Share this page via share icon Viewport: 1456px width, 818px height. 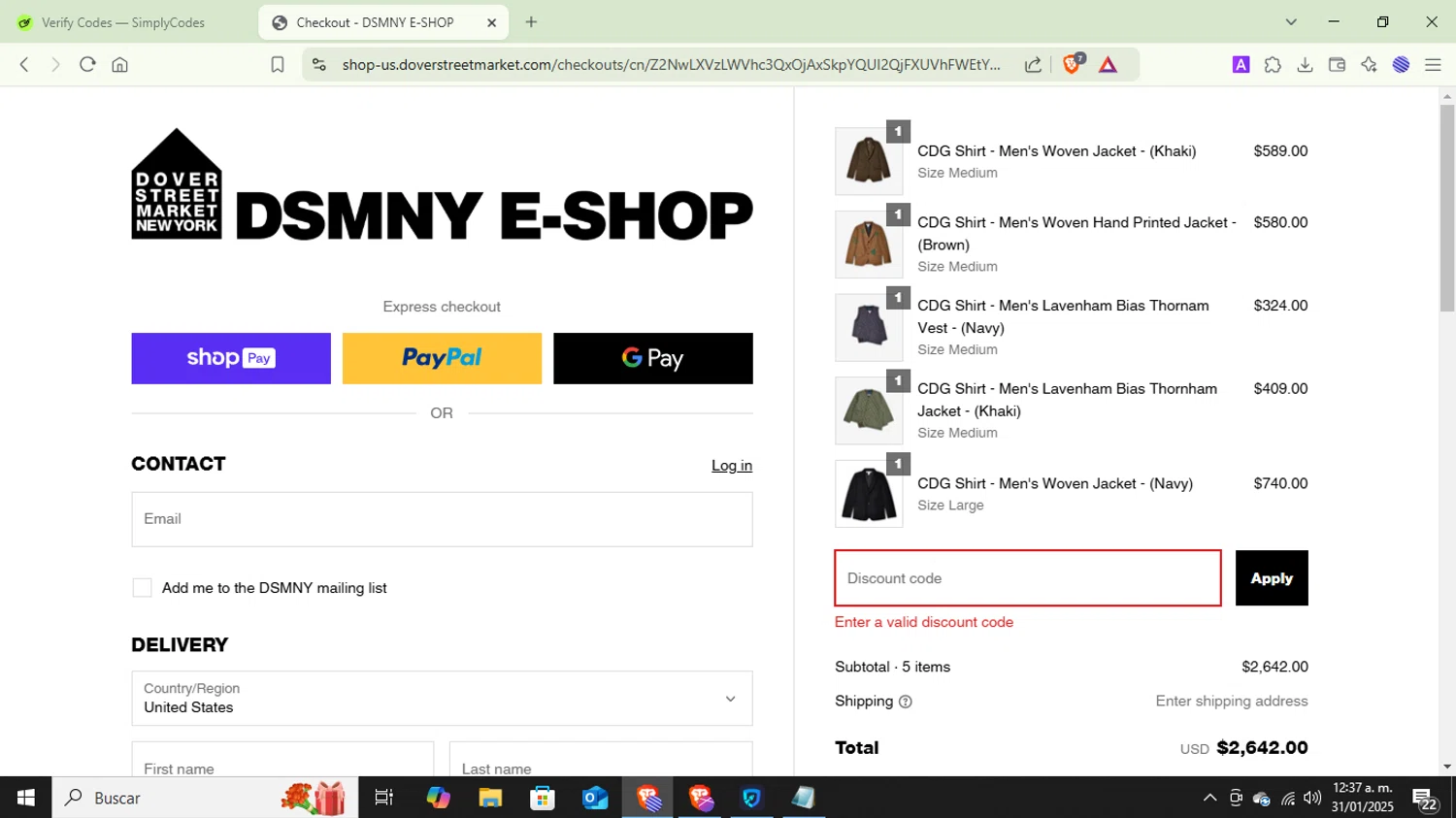[x=1033, y=65]
